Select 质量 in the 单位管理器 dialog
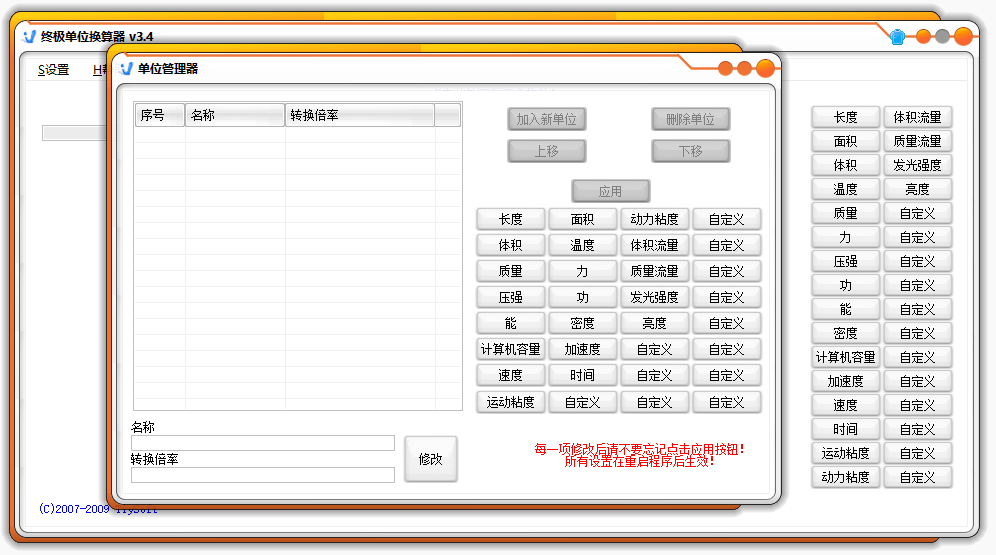 511,271
